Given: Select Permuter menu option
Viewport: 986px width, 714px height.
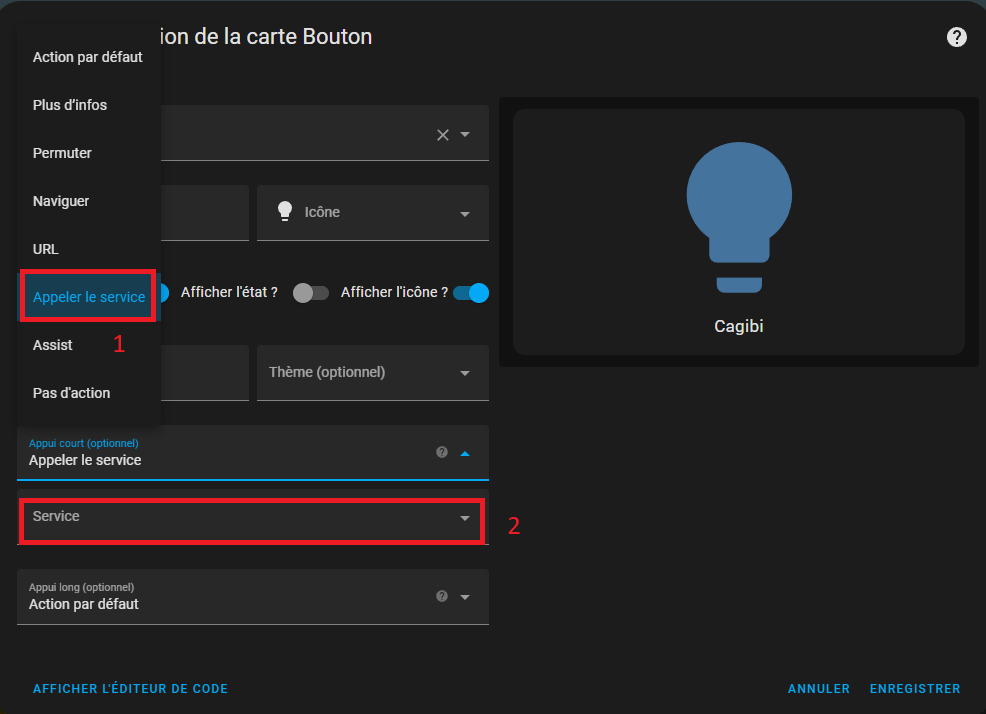Looking at the screenshot, I should 89,153.
